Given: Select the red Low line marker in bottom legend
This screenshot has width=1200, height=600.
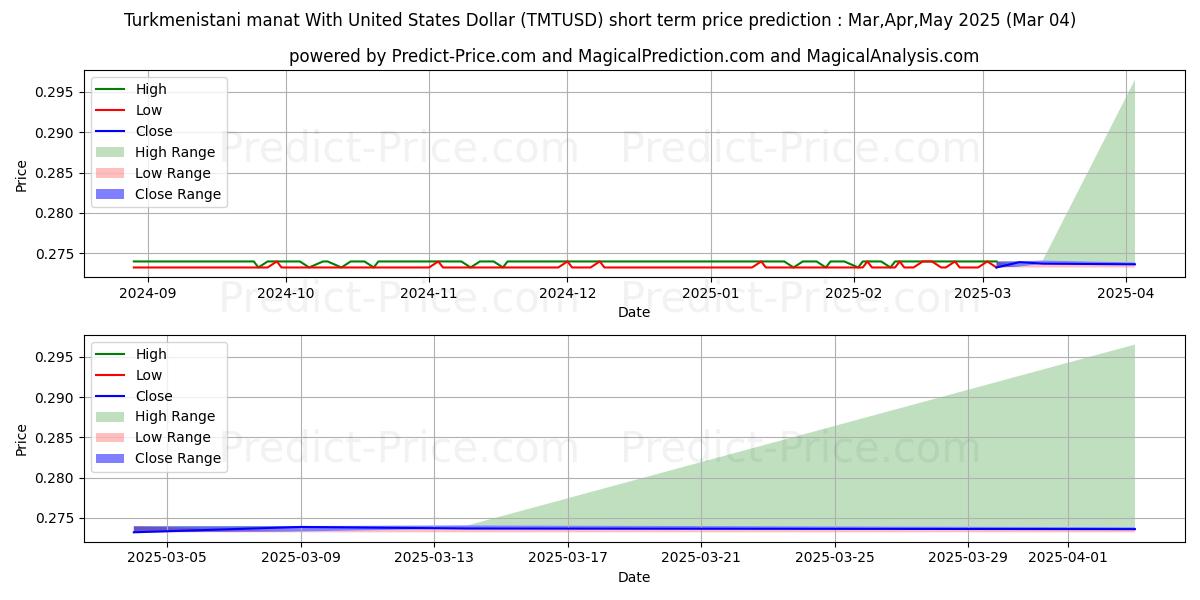Looking at the screenshot, I should click(x=110, y=375).
